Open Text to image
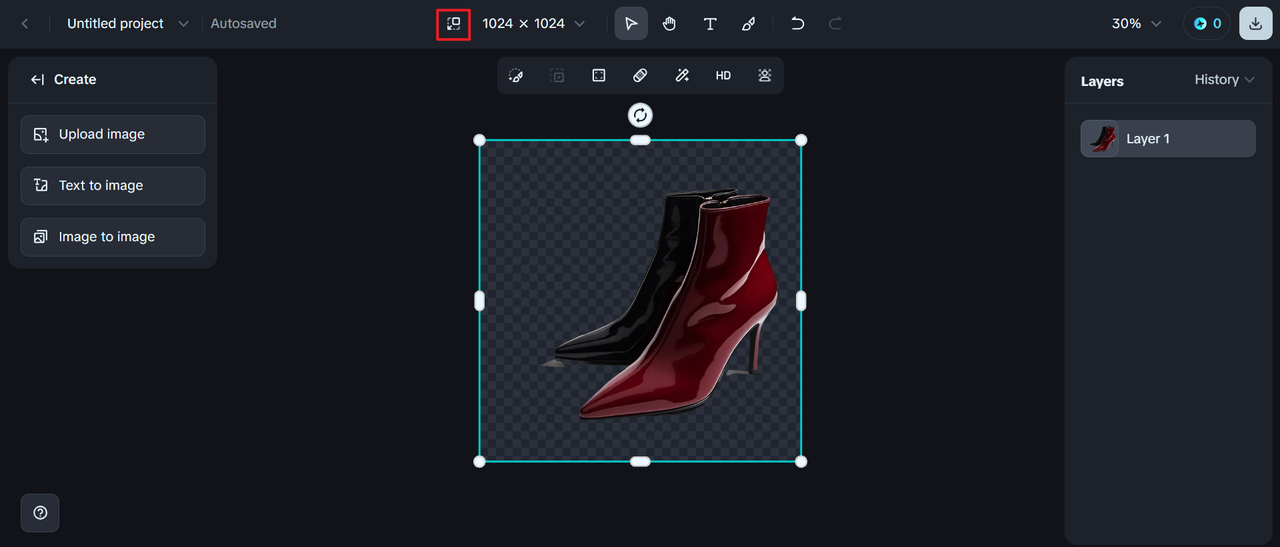1280x547 pixels. (x=113, y=185)
